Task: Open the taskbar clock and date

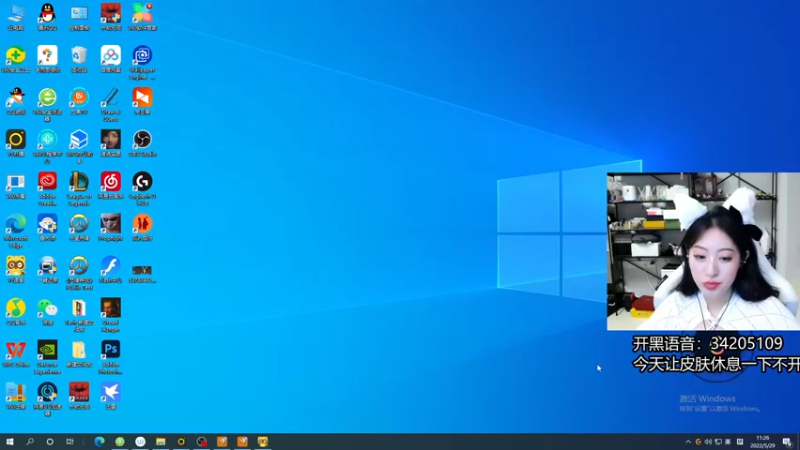Action: (x=762, y=442)
